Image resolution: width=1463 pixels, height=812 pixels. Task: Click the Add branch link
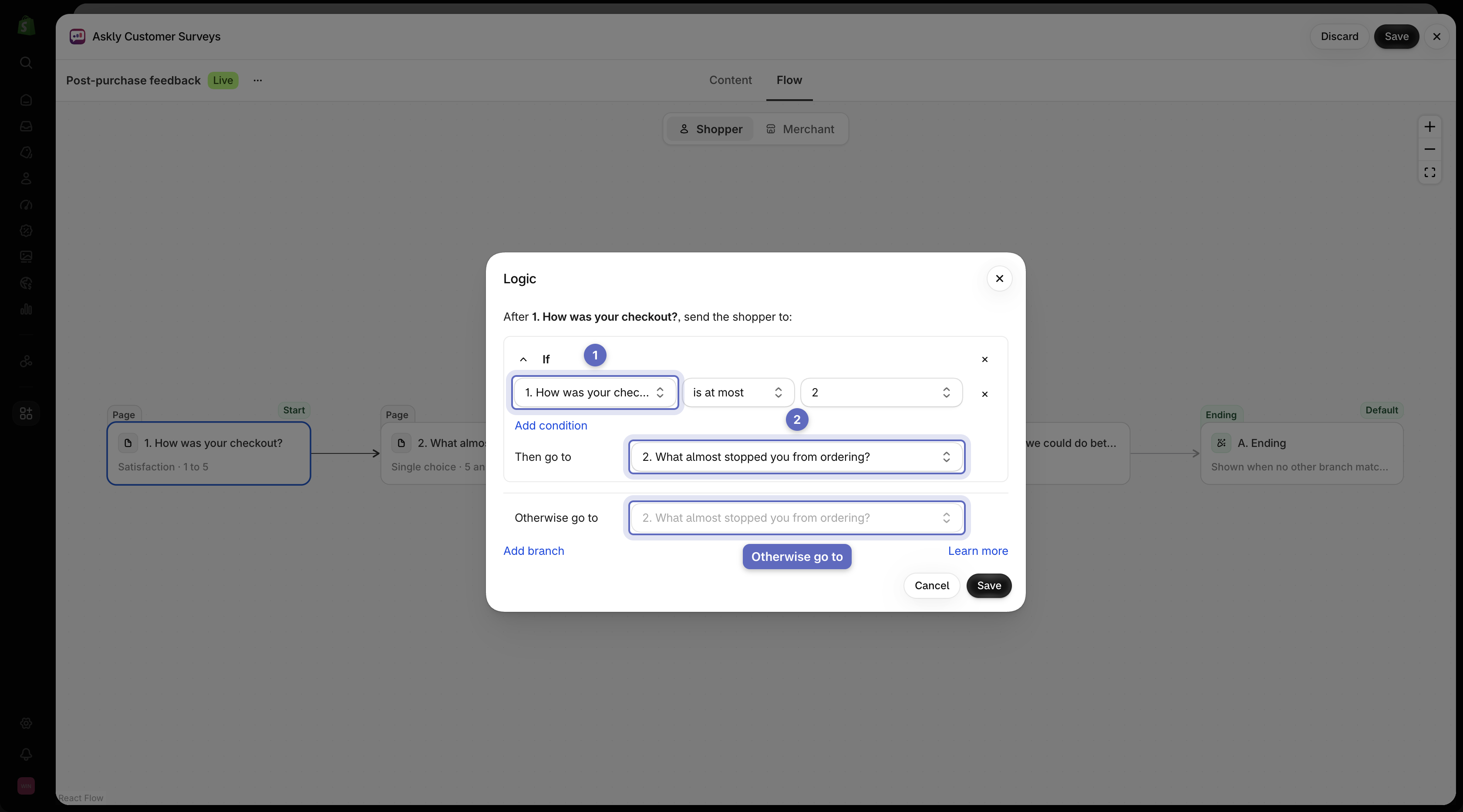(534, 551)
